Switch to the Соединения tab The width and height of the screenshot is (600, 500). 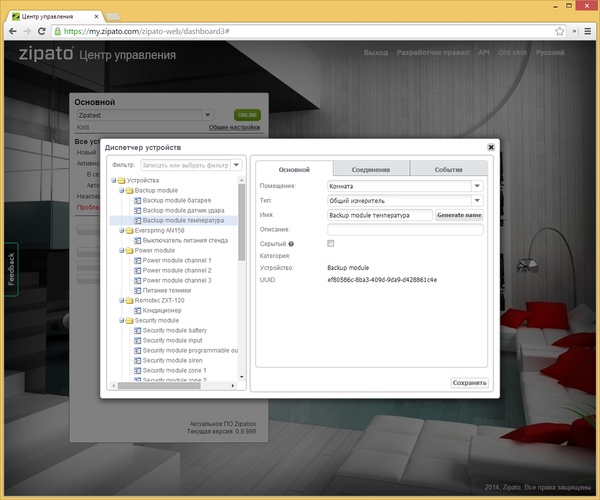coord(370,170)
